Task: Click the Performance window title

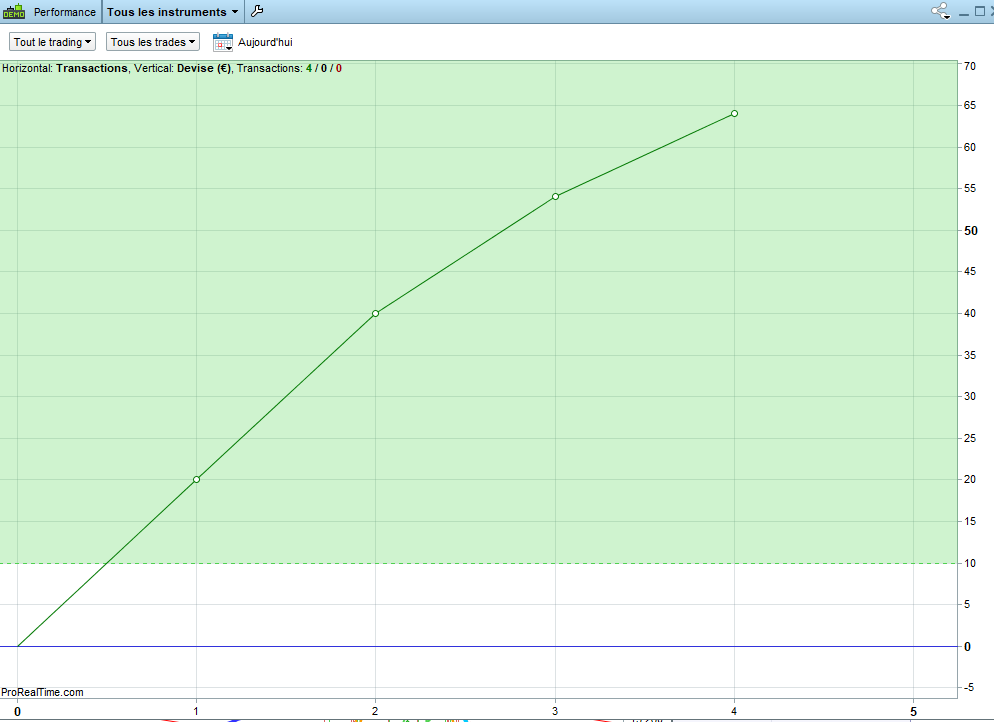Action: (x=65, y=12)
